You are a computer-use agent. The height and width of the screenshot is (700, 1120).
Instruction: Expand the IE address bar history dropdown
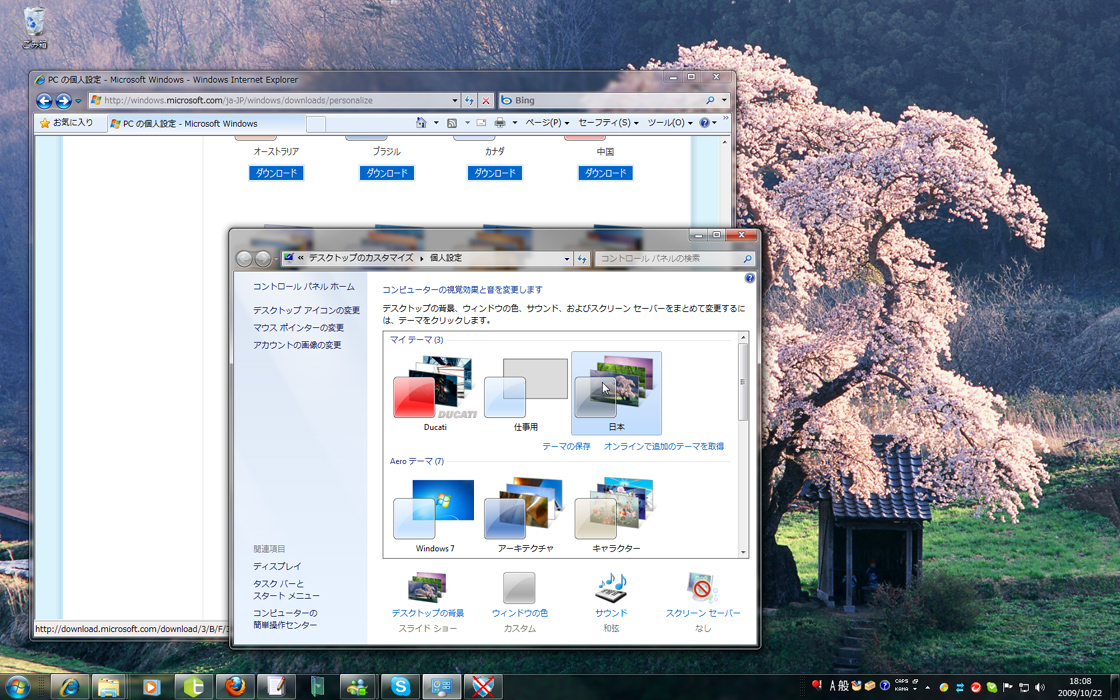(x=455, y=101)
